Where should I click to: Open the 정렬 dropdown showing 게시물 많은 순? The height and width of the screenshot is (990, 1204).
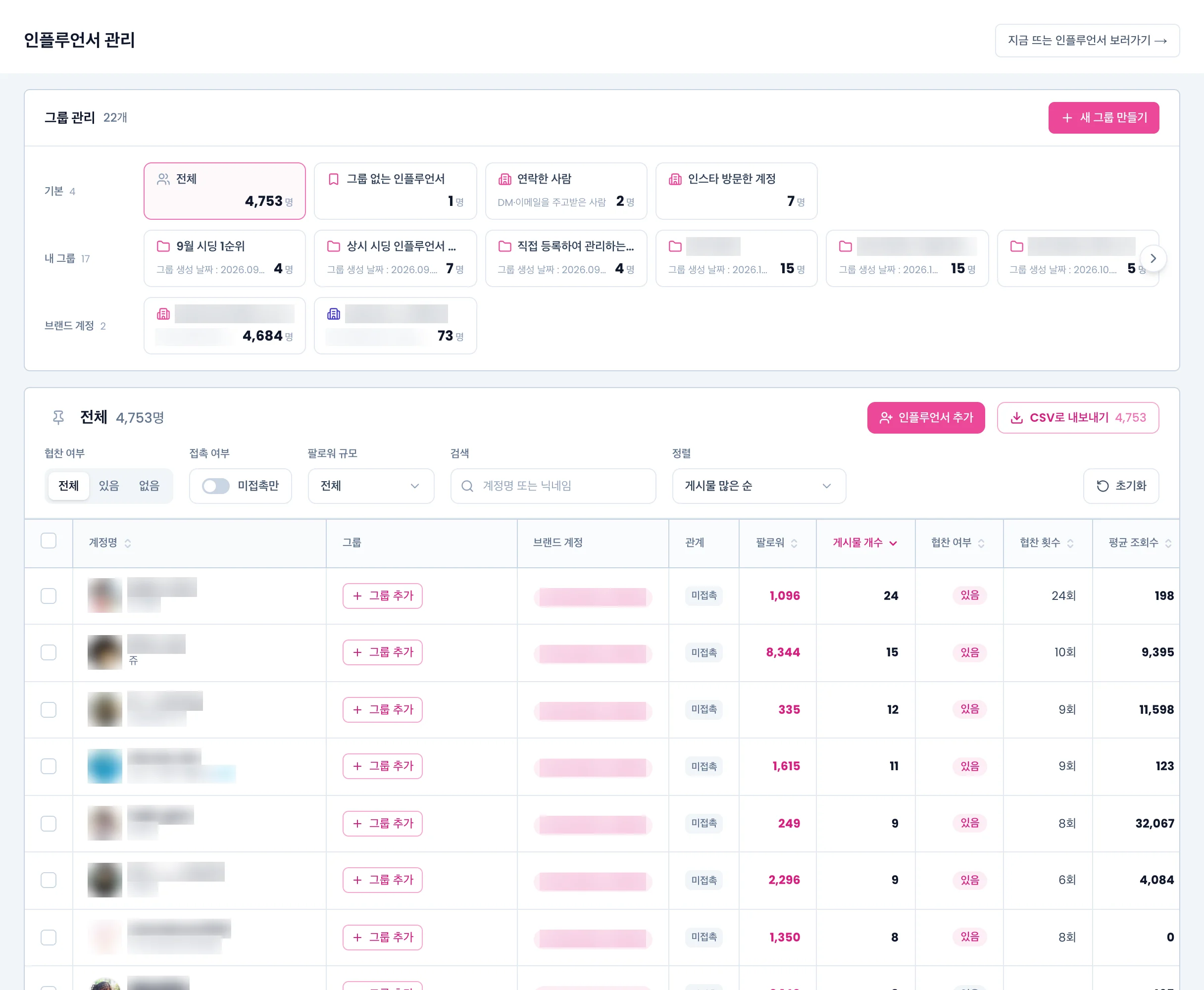pyautogui.click(x=758, y=486)
